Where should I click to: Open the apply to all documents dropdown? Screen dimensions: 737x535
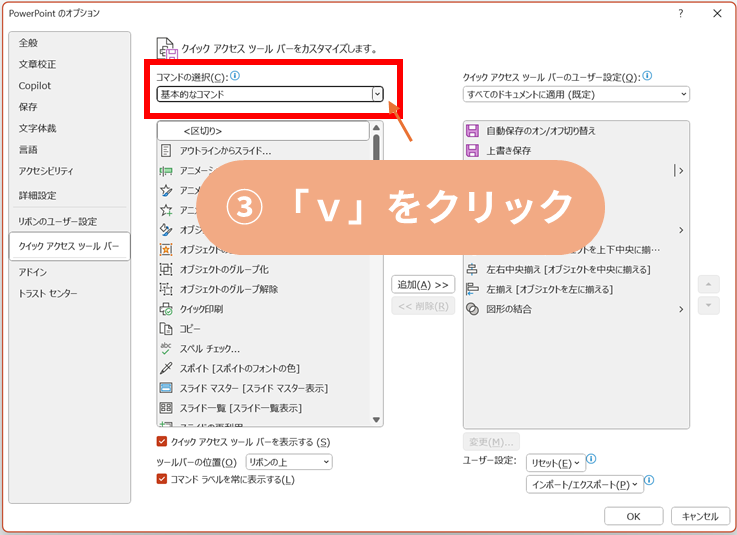click(683, 94)
